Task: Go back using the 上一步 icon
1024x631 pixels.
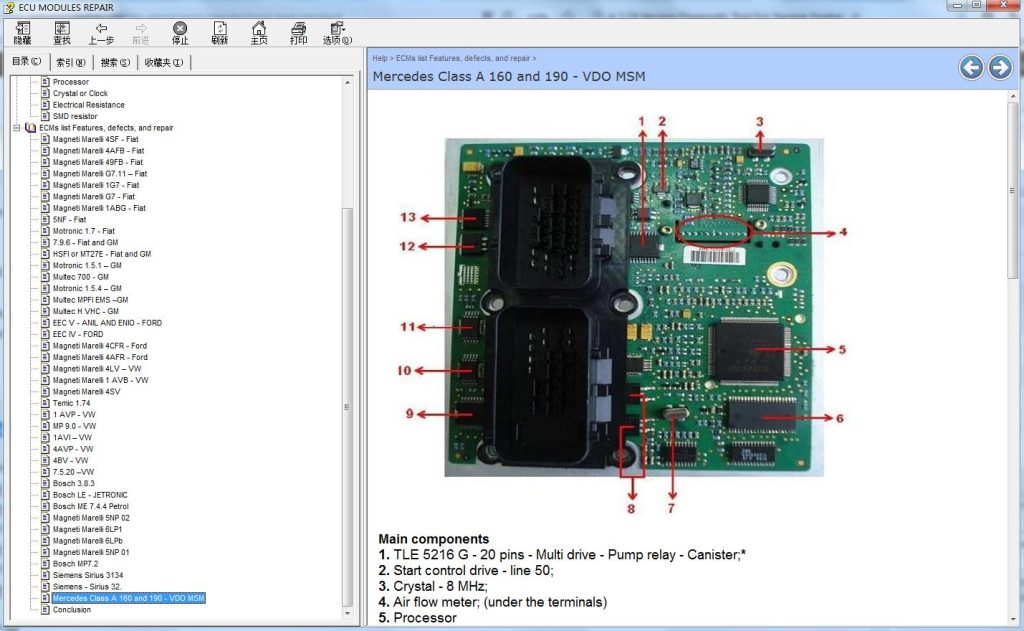Action: coord(100,31)
